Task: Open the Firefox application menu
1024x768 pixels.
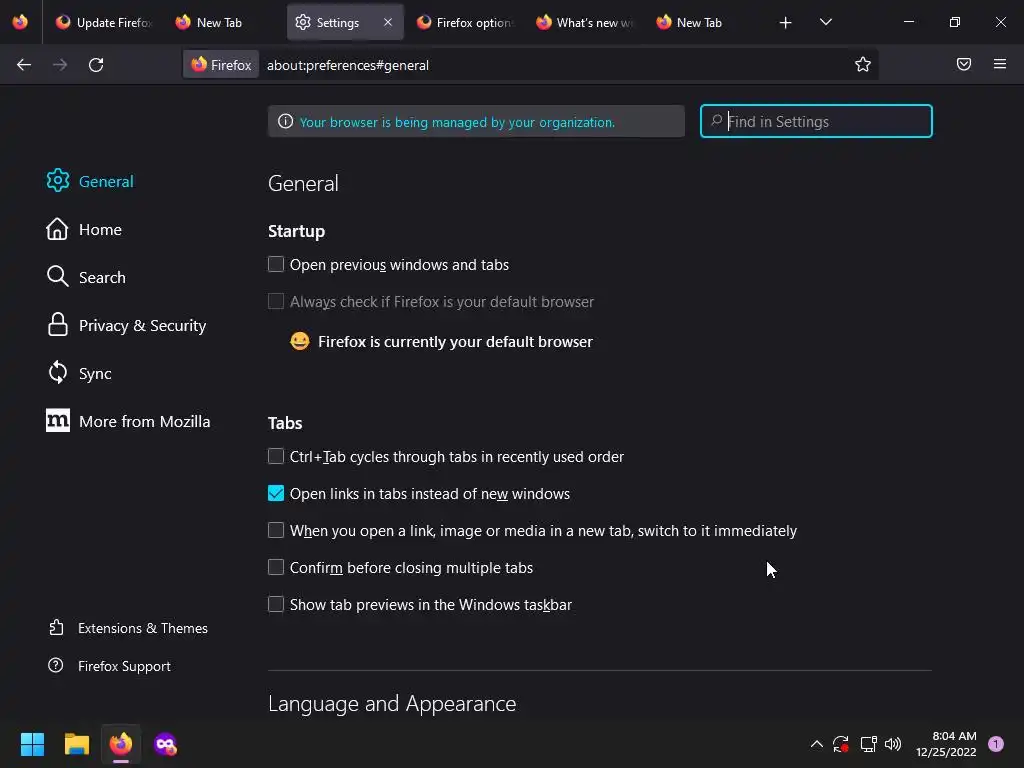Action: [999, 64]
